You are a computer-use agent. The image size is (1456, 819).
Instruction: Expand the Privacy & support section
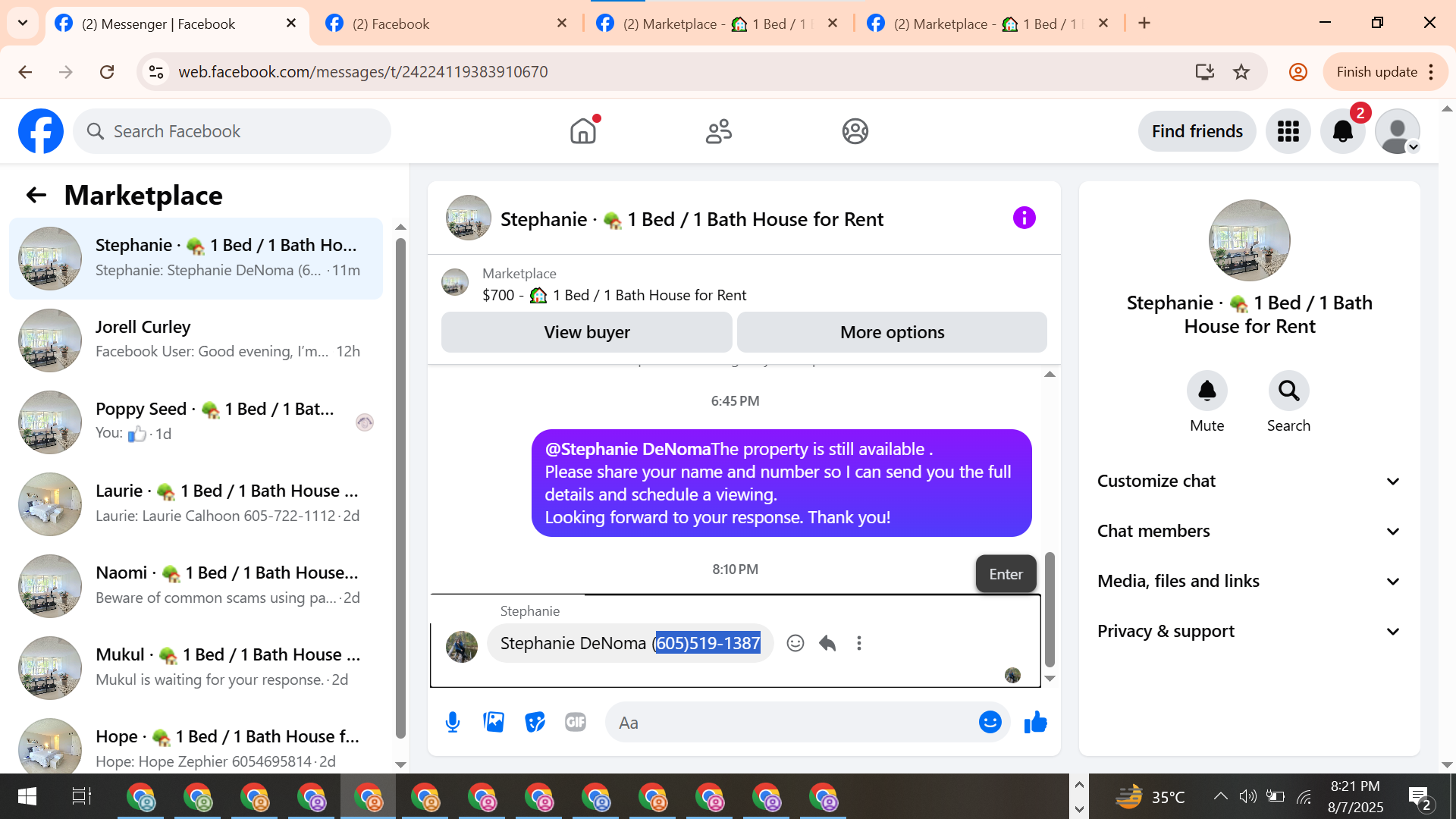point(1249,632)
